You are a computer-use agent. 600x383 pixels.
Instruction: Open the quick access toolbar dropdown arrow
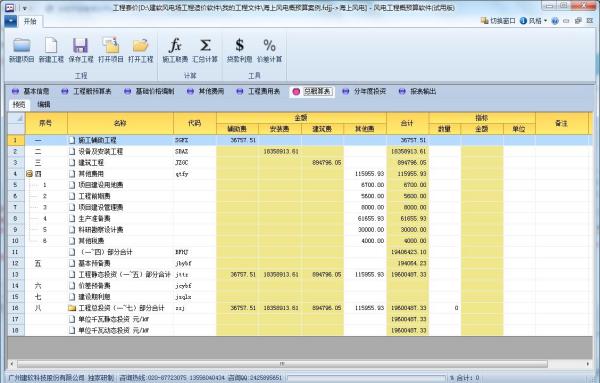(24, 8)
